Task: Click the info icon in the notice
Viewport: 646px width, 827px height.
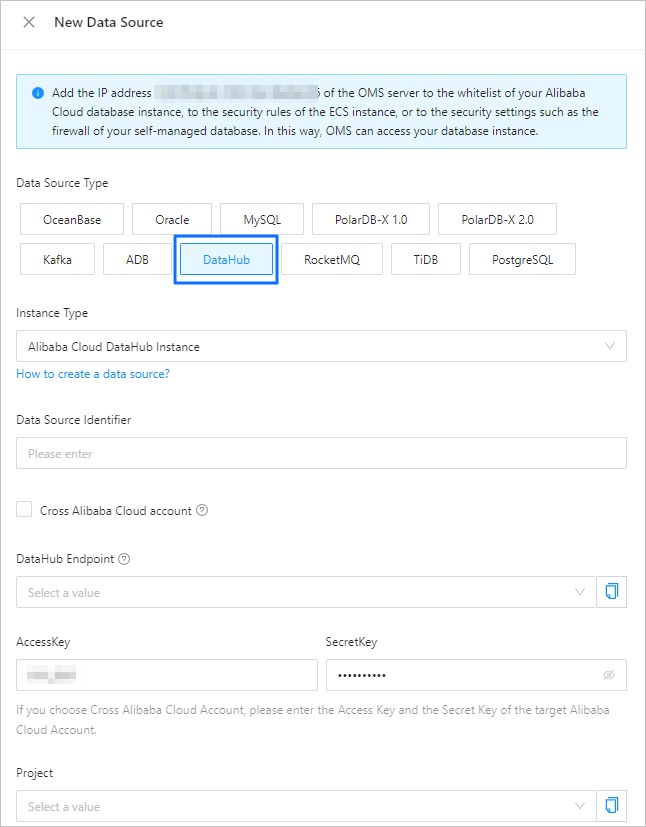Action: point(37,93)
